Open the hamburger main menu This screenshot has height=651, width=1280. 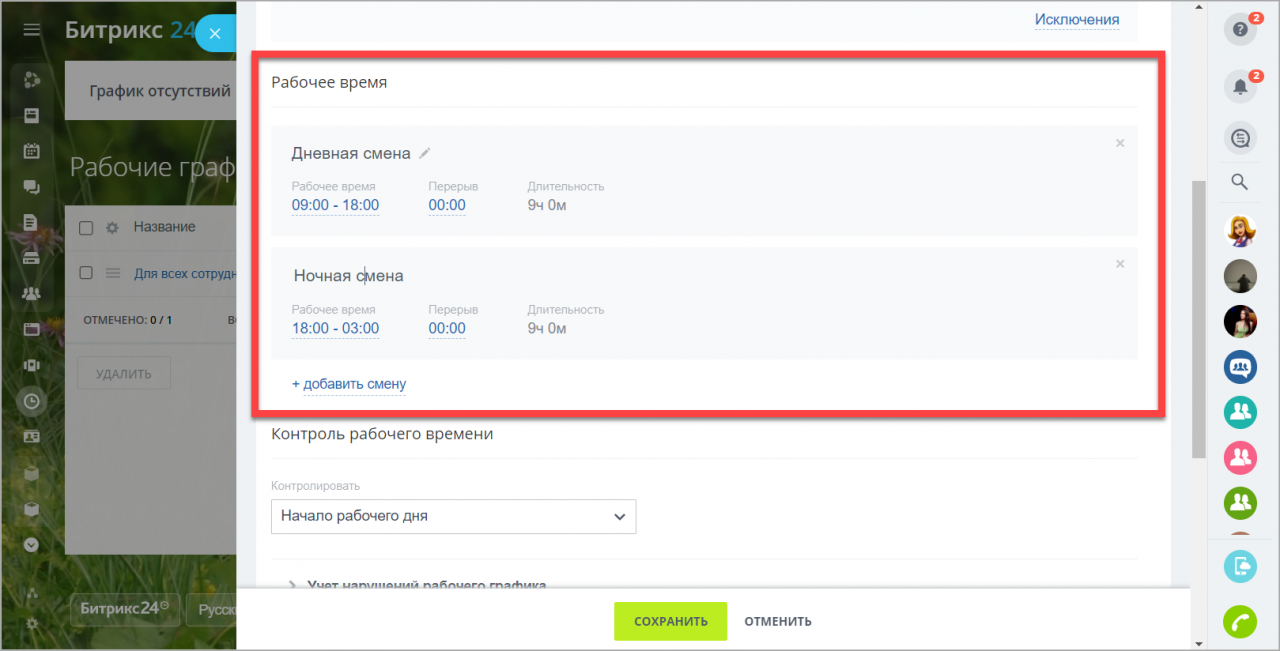pyautogui.click(x=32, y=30)
